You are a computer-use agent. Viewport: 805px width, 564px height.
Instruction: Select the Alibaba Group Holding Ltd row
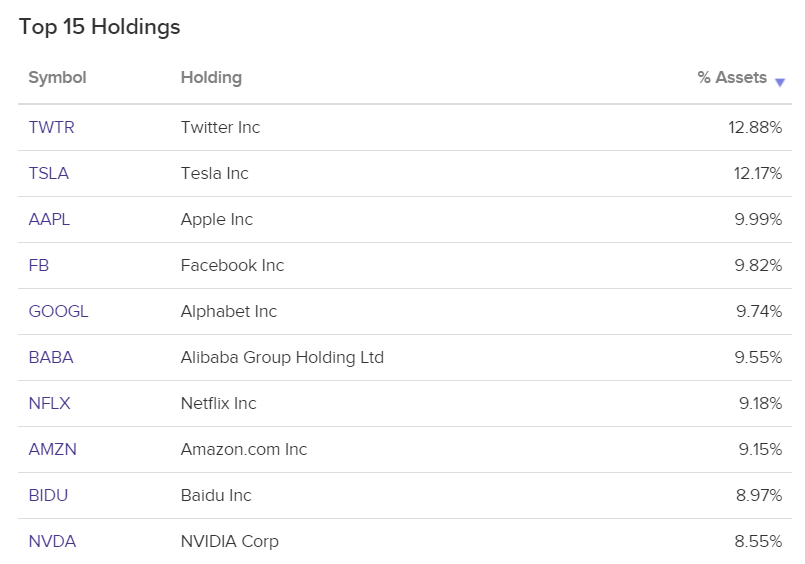click(x=405, y=357)
